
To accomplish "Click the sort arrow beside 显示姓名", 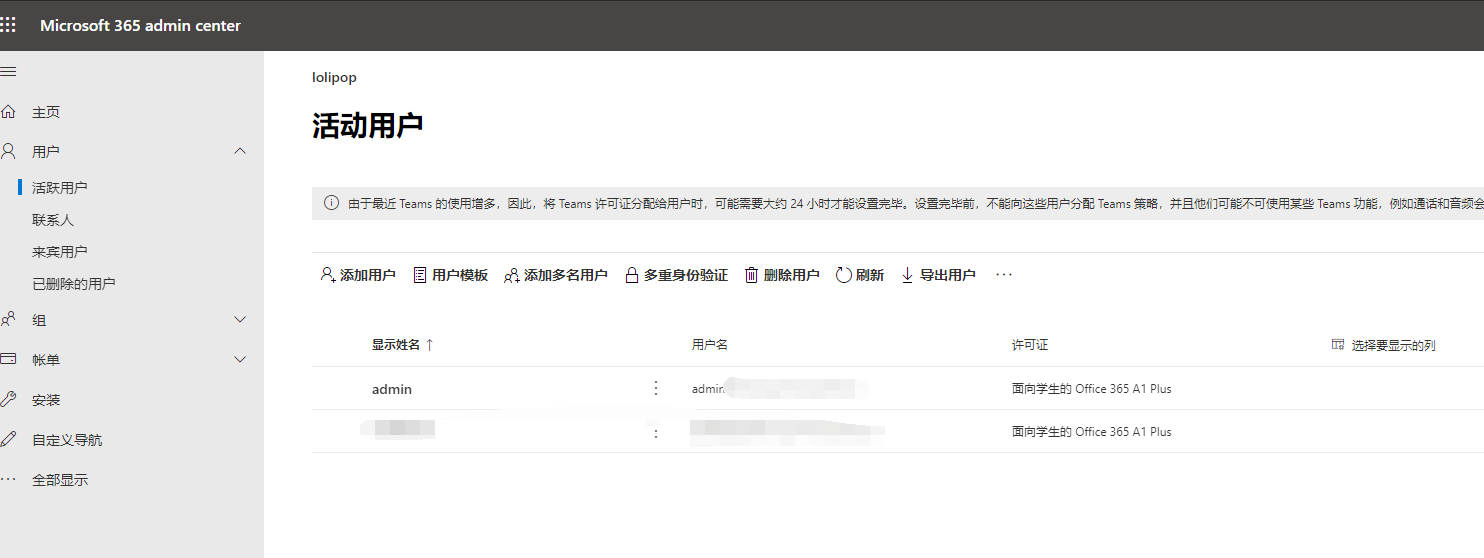I will click(x=430, y=344).
